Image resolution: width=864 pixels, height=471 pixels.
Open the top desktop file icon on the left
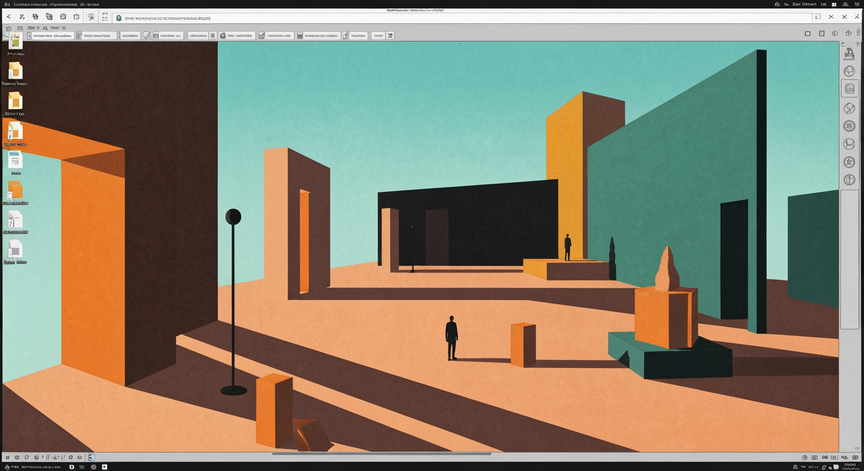coord(15,41)
